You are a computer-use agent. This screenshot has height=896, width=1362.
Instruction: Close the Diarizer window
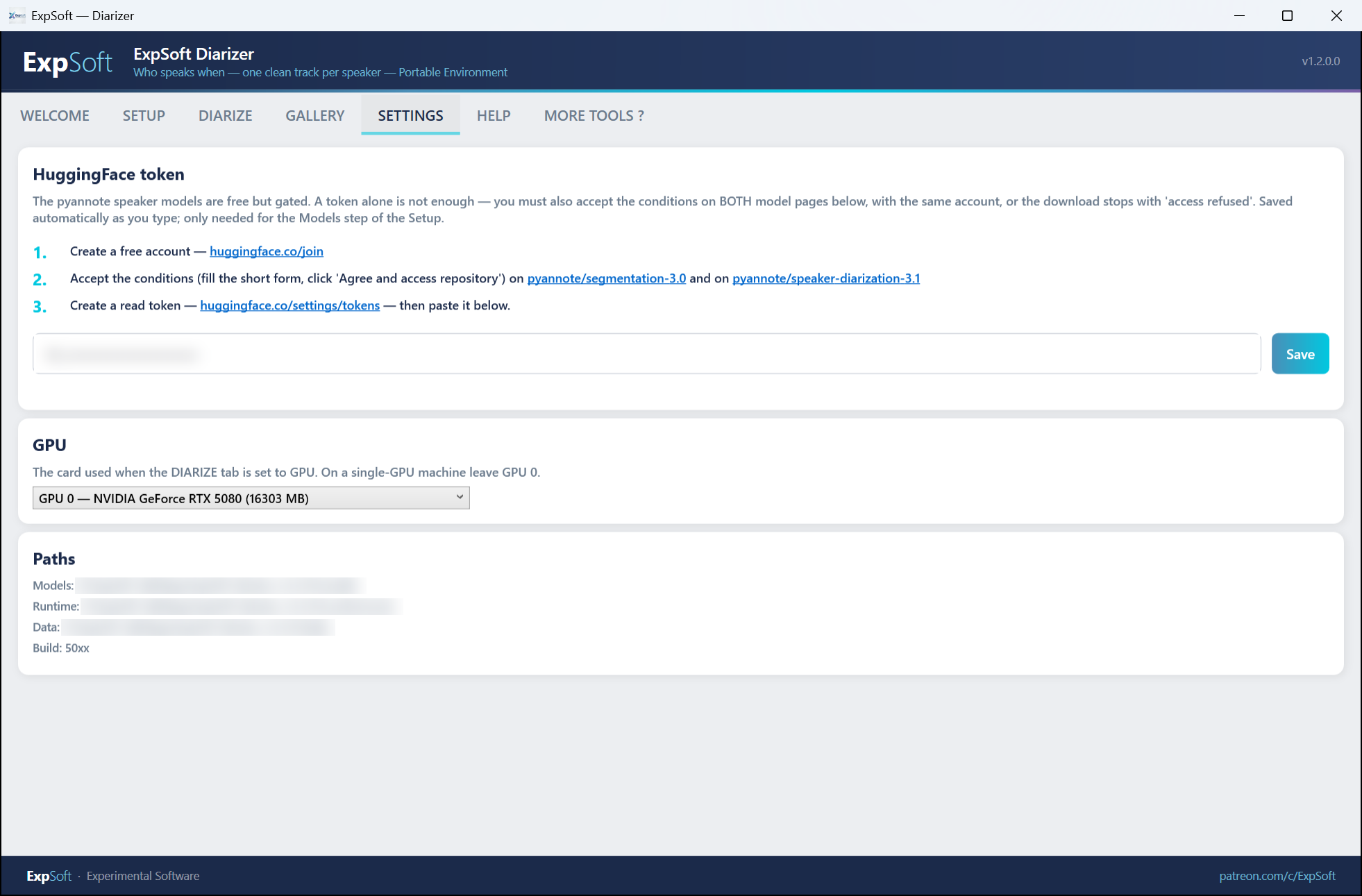click(x=1336, y=15)
